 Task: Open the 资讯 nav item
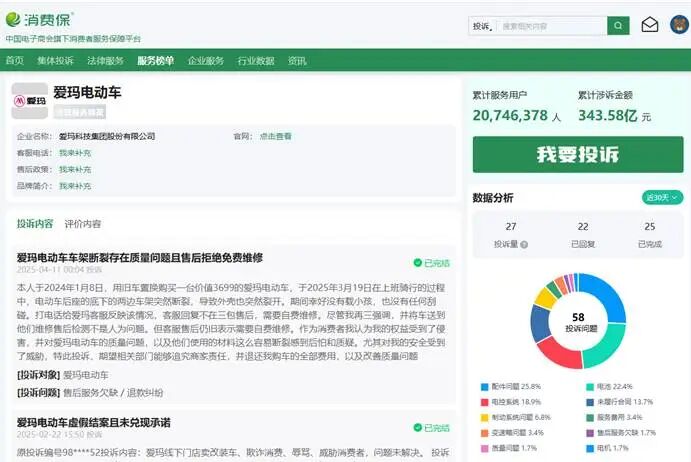click(297, 60)
